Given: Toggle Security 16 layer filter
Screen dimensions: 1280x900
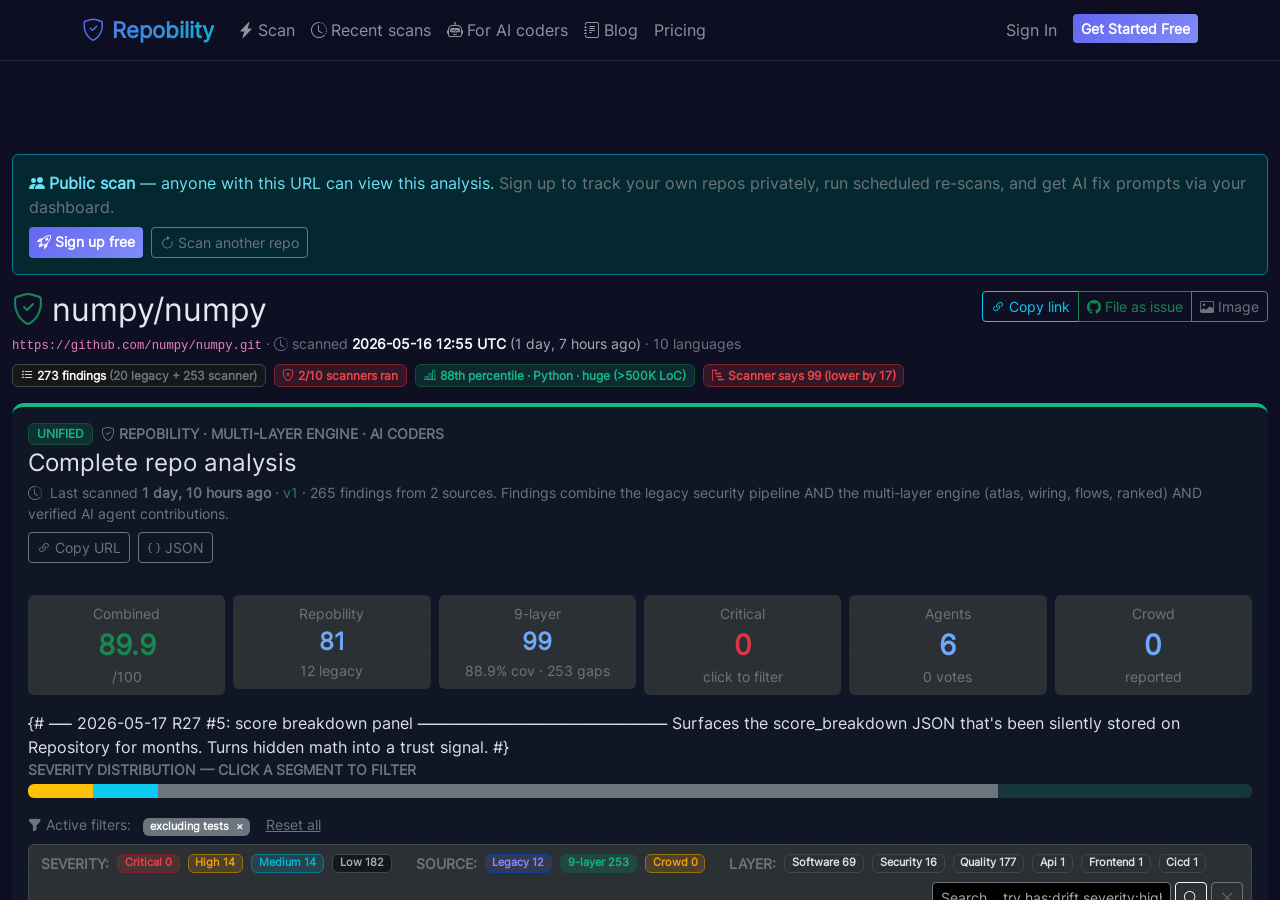Looking at the screenshot, I should click(908, 862).
